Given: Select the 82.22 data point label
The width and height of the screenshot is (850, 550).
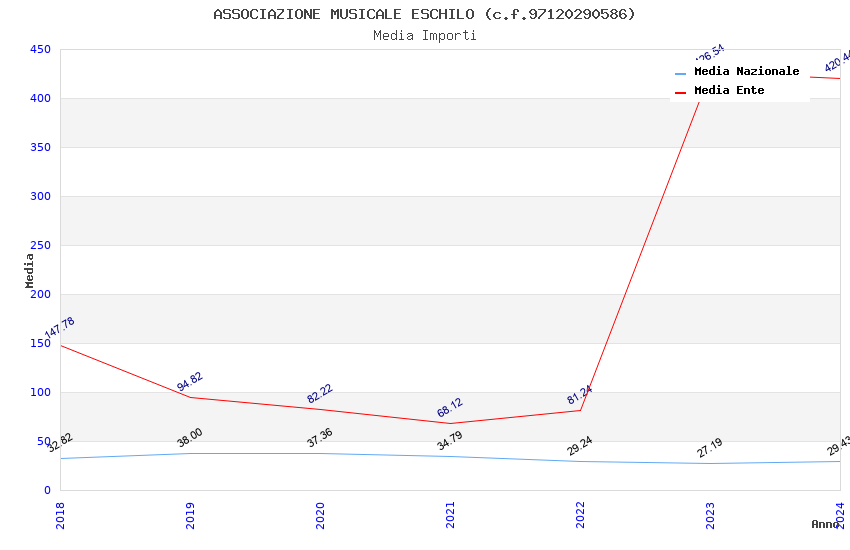Looking at the screenshot, I should [x=320, y=393].
